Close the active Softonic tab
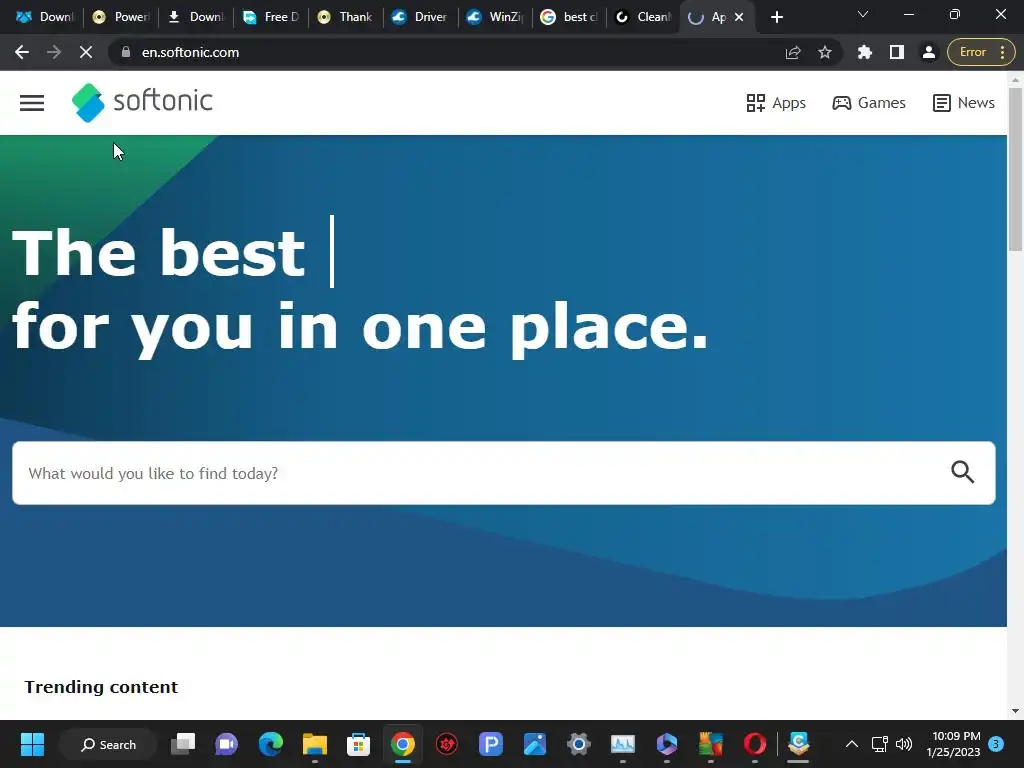 pyautogui.click(x=739, y=18)
